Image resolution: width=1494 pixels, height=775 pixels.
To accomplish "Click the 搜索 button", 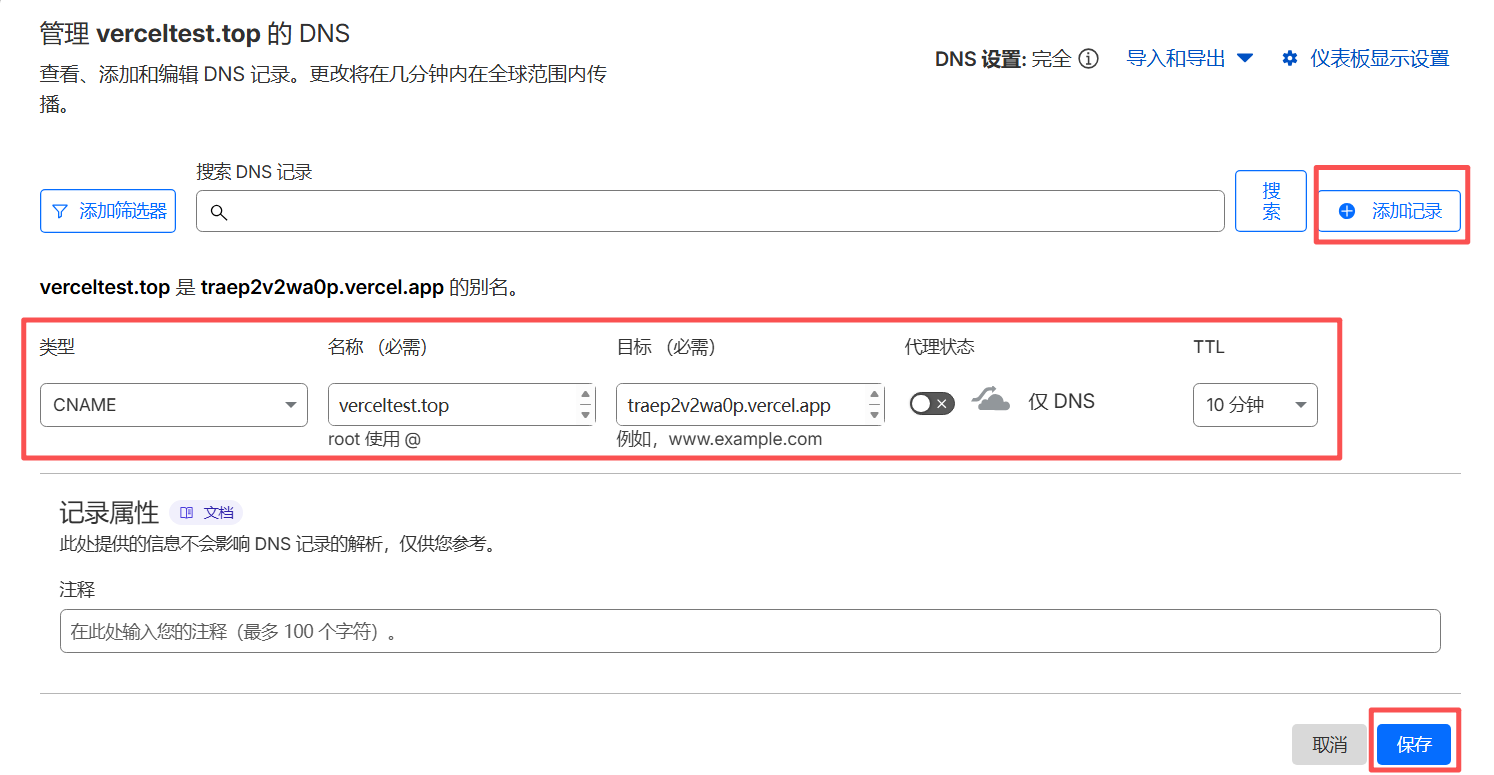I will pyautogui.click(x=1271, y=201).
